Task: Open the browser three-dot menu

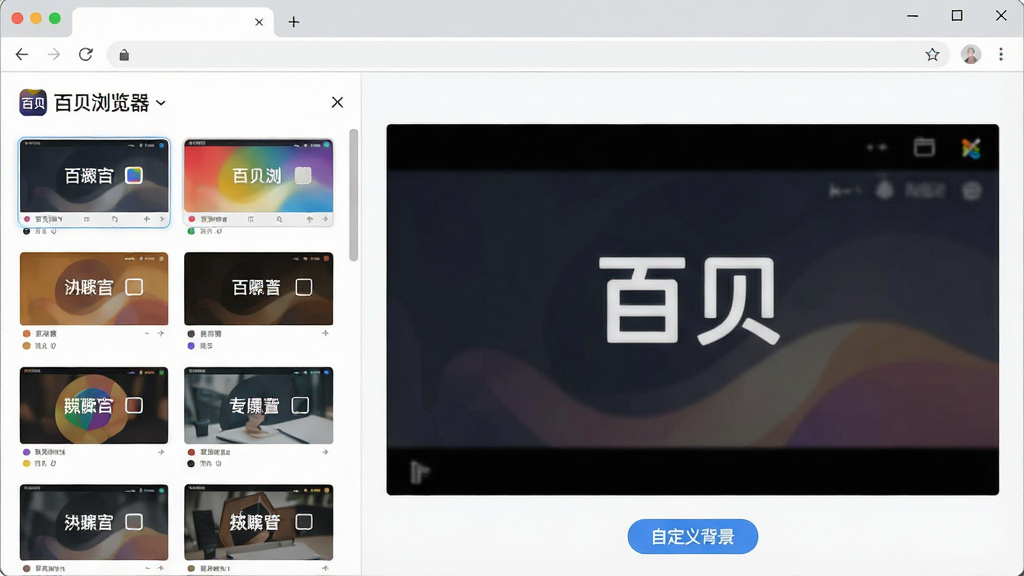Action: point(1000,54)
